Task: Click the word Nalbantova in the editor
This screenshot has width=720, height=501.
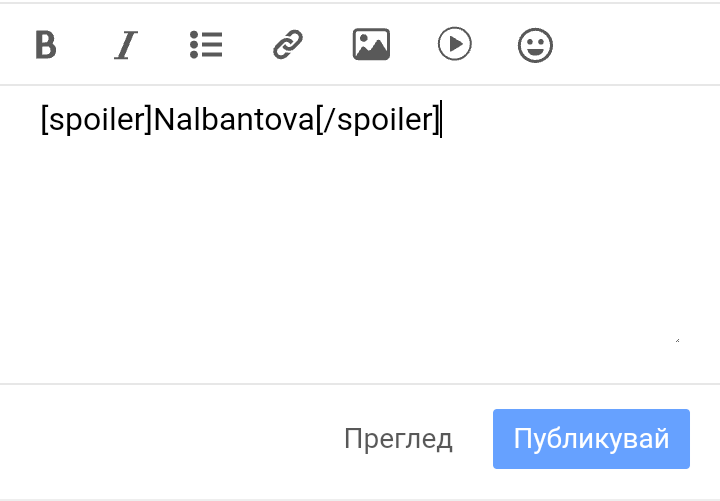Action: (x=234, y=119)
